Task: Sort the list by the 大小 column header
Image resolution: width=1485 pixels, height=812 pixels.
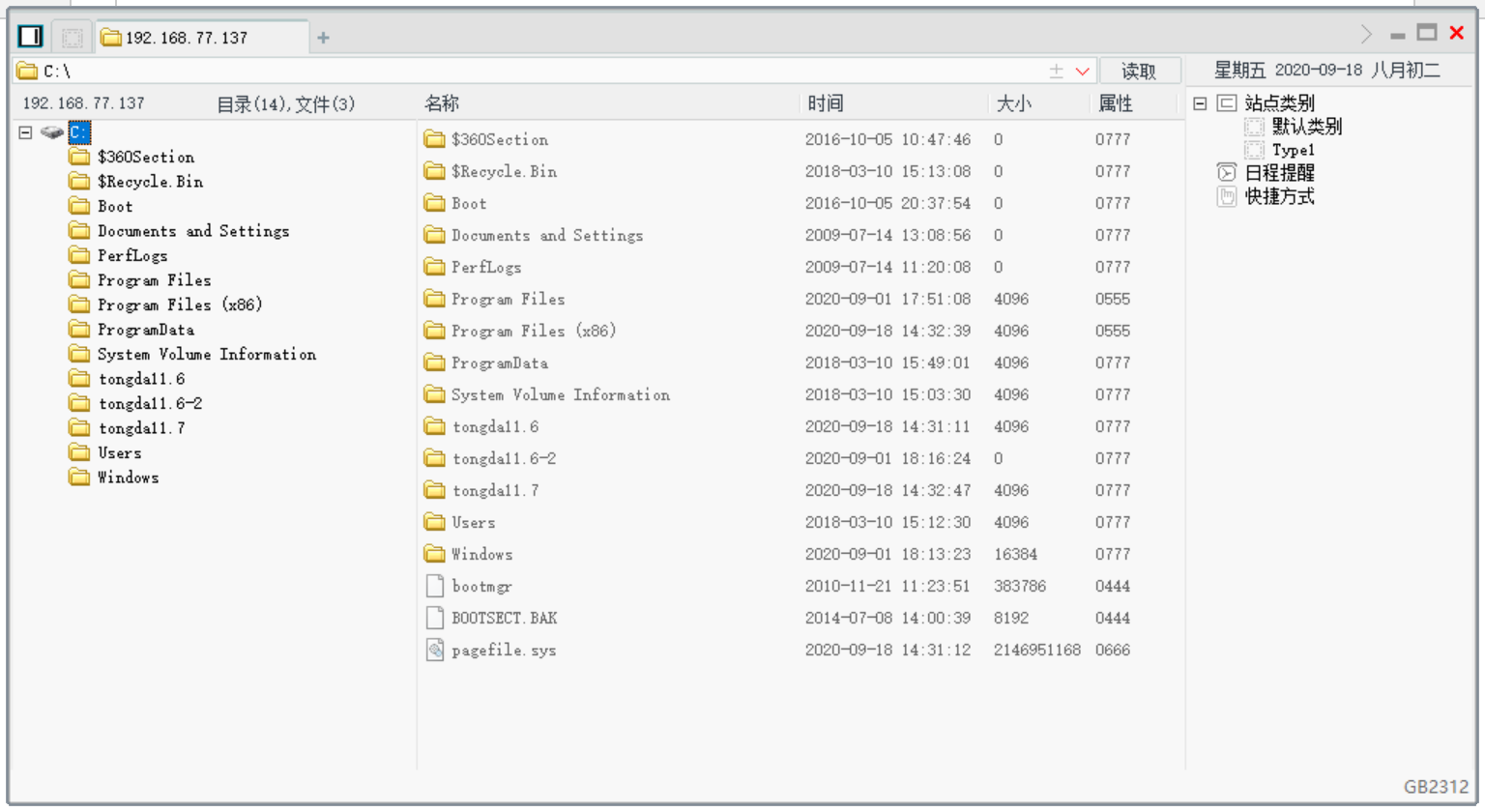Action: (1013, 103)
